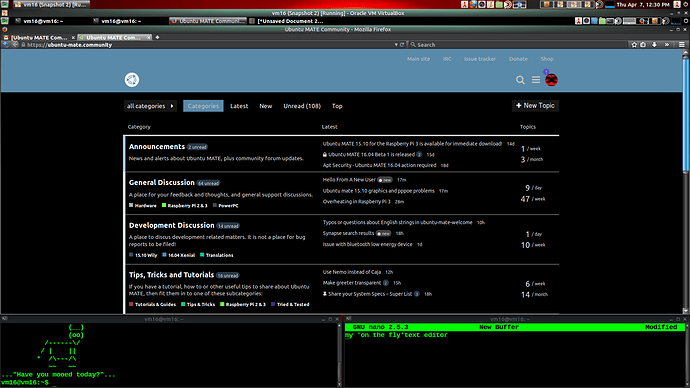Open the Unread (108) tab
This screenshot has height=388, width=690.
point(302,106)
